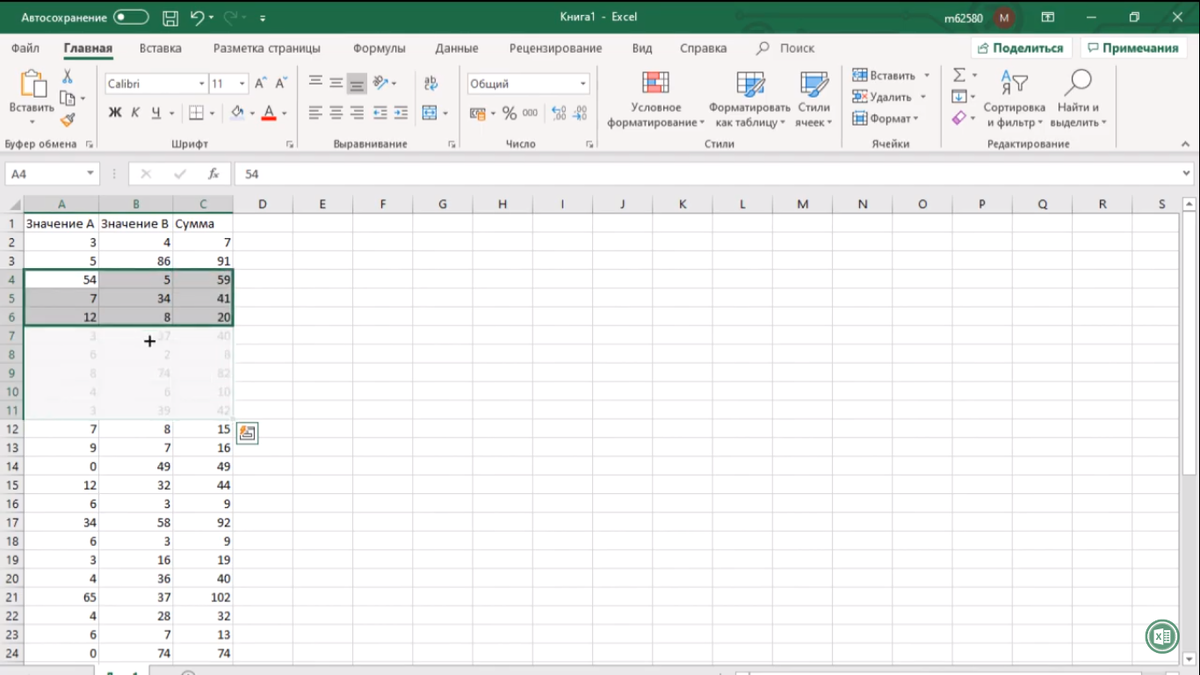Click the Copy icon in clipboard group

click(67, 98)
